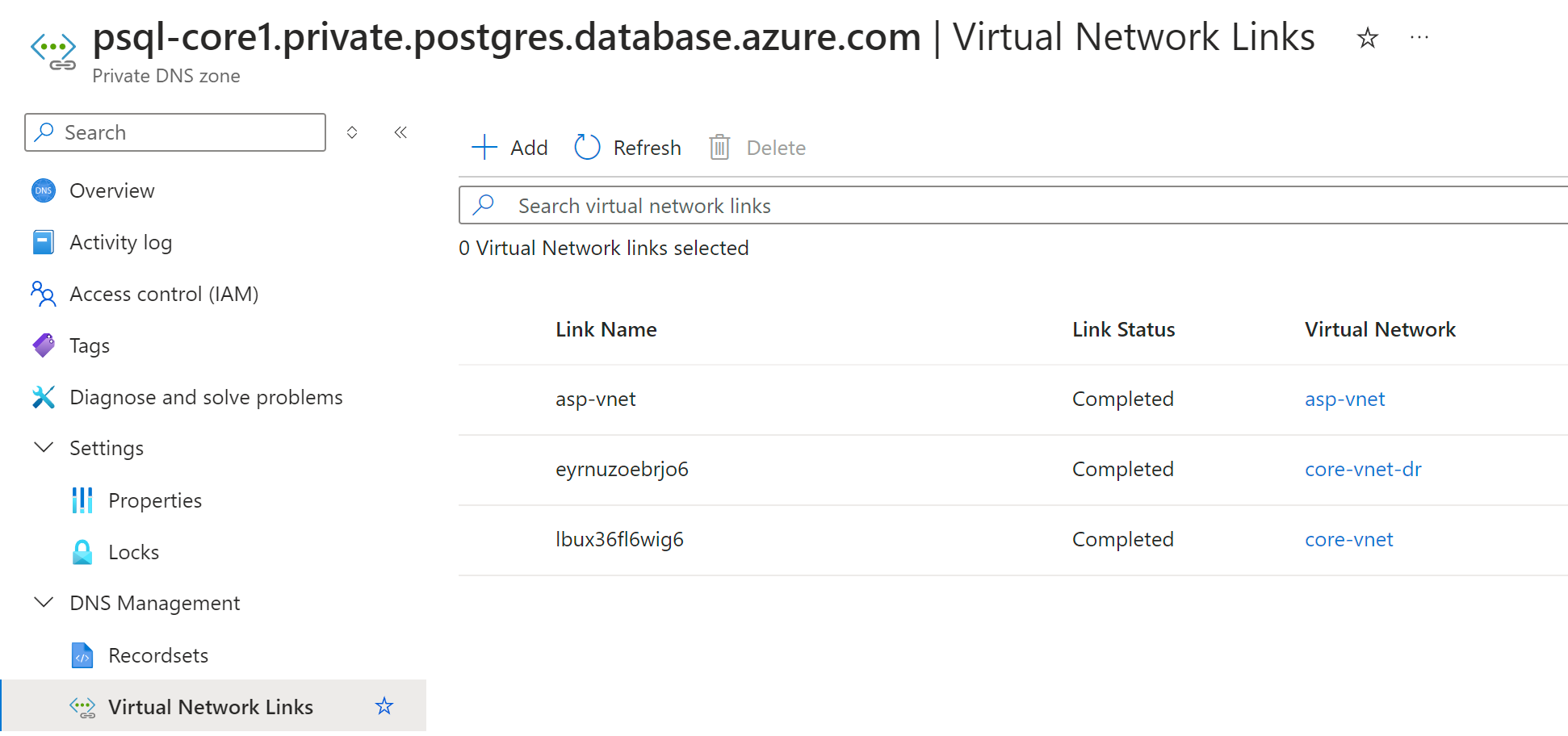Open the Overview page
This screenshot has width=1568, height=736.
click(x=112, y=190)
